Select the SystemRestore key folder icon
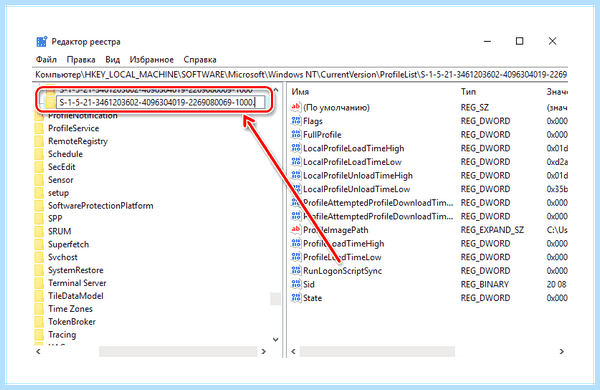This screenshot has width=600, height=390. point(39,270)
